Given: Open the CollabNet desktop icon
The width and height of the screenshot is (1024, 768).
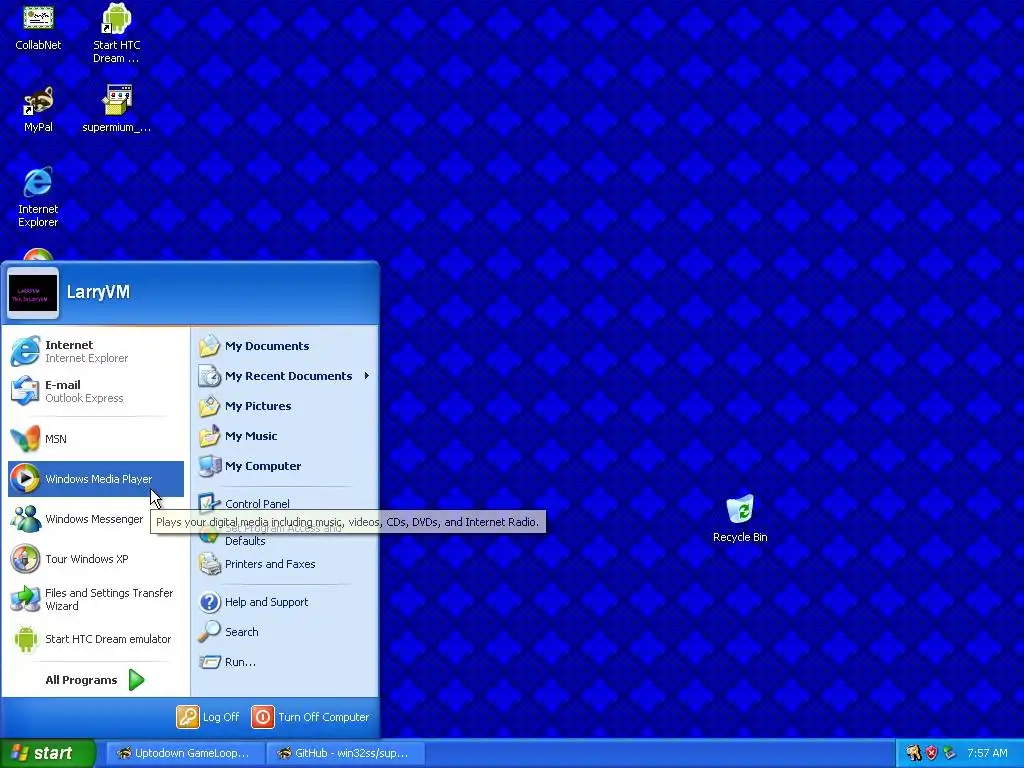Looking at the screenshot, I should click(38, 27).
